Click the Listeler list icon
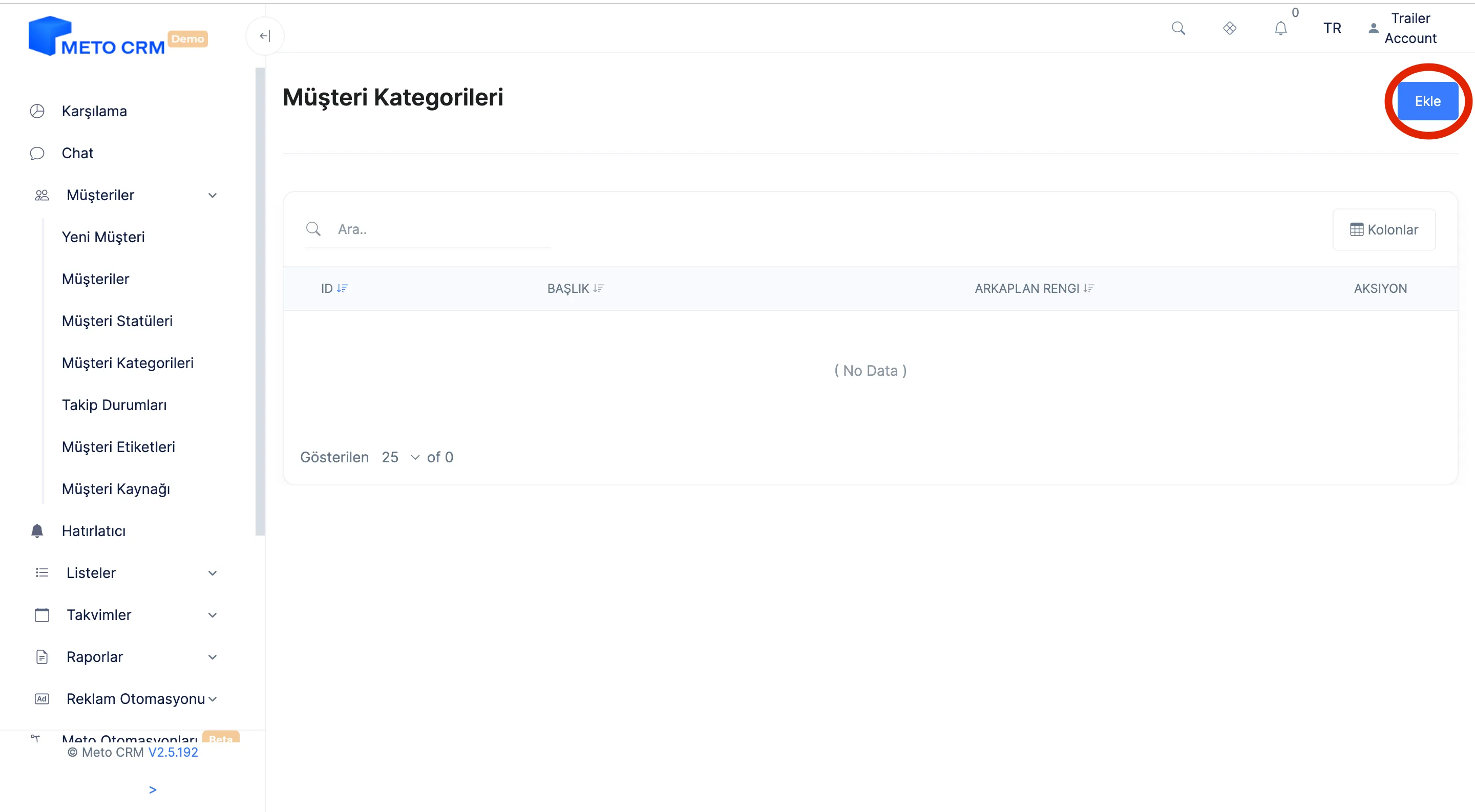 (x=42, y=573)
